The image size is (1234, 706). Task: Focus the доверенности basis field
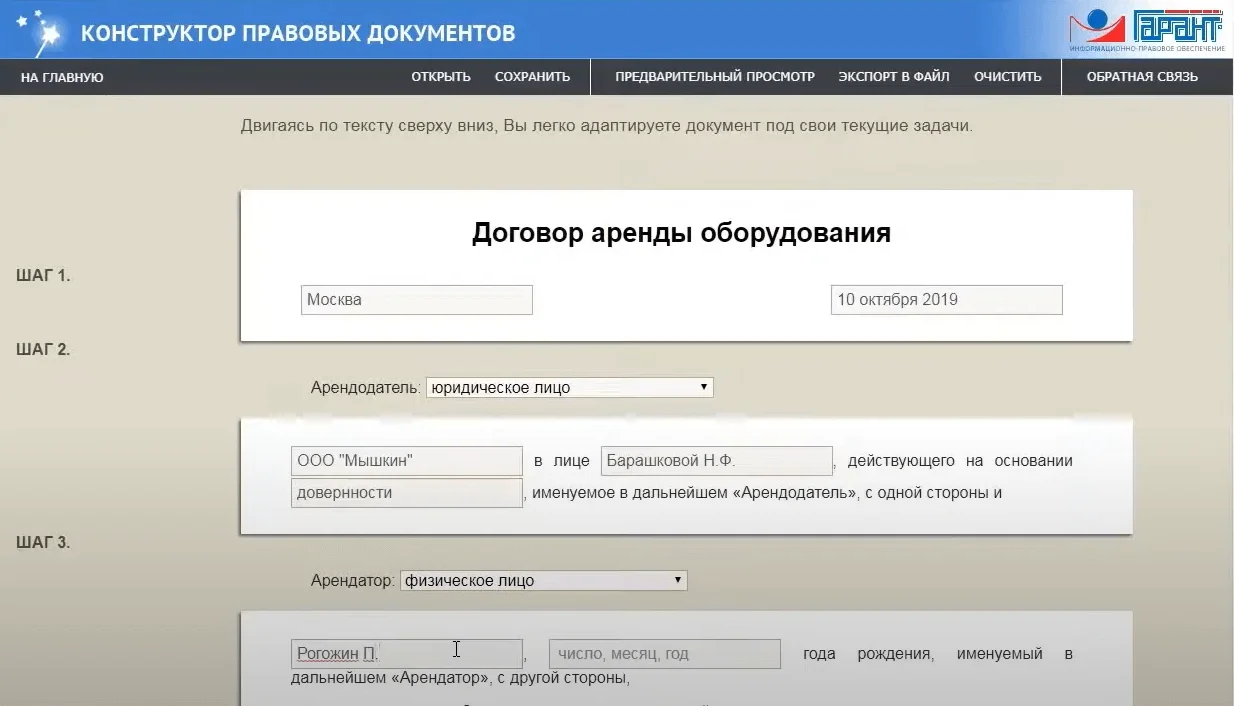coord(407,493)
